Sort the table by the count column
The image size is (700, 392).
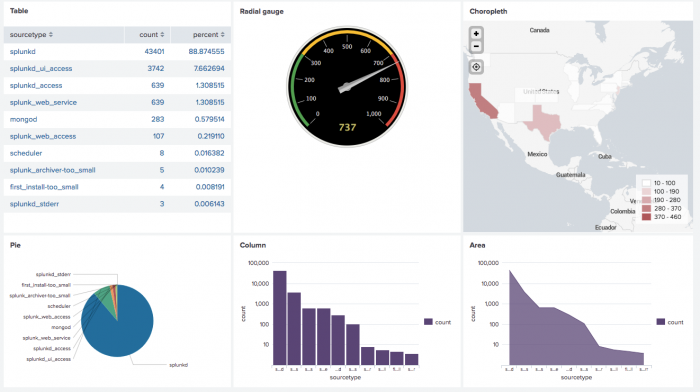click(x=152, y=35)
